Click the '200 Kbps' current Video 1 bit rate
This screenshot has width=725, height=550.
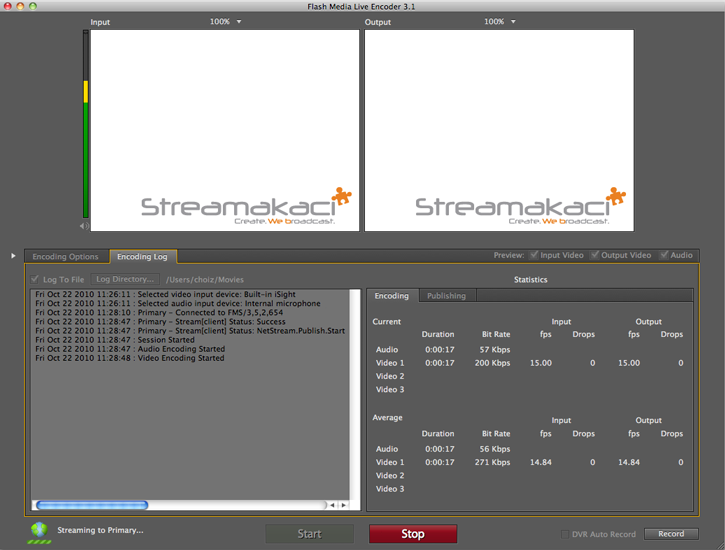pos(492,363)
